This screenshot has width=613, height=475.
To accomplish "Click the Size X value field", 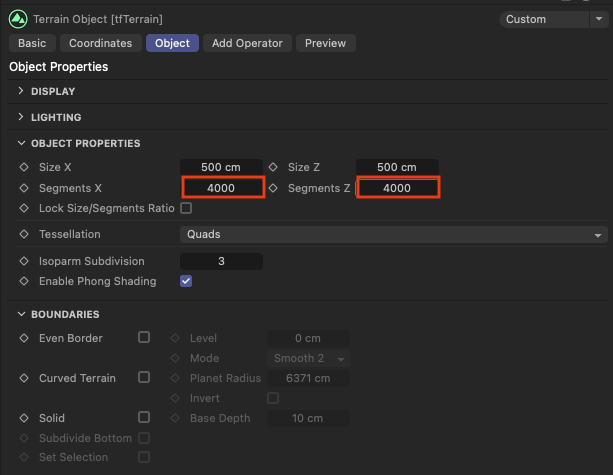I will click(x=221, y=167).
